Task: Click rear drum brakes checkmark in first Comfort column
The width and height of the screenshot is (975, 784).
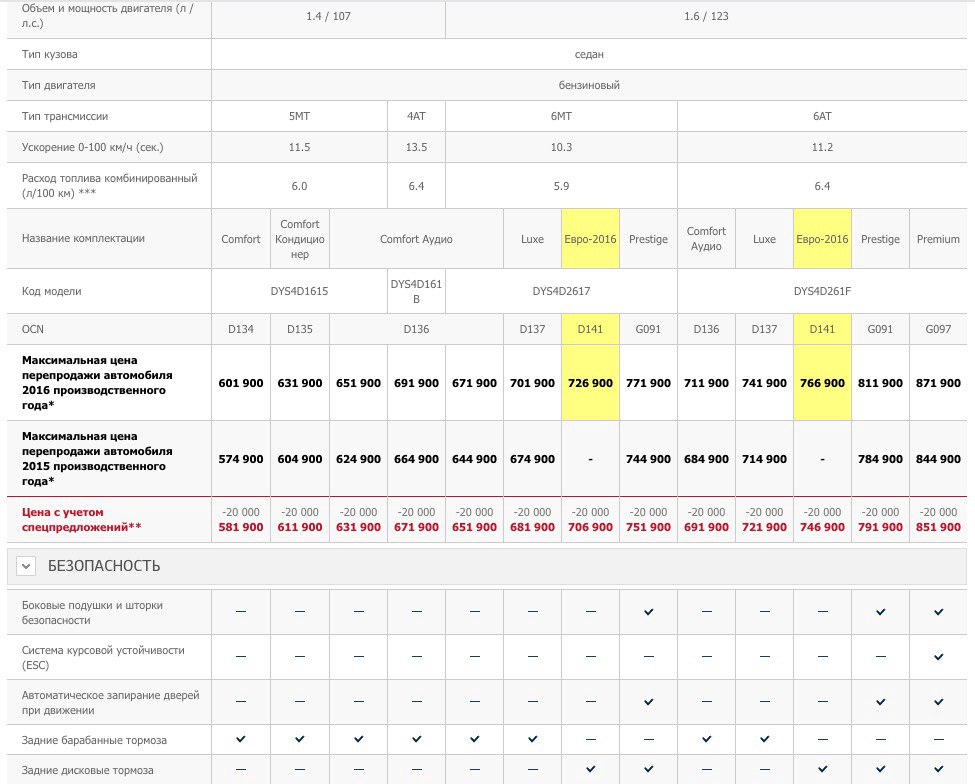Action: (x=241, y=739)
